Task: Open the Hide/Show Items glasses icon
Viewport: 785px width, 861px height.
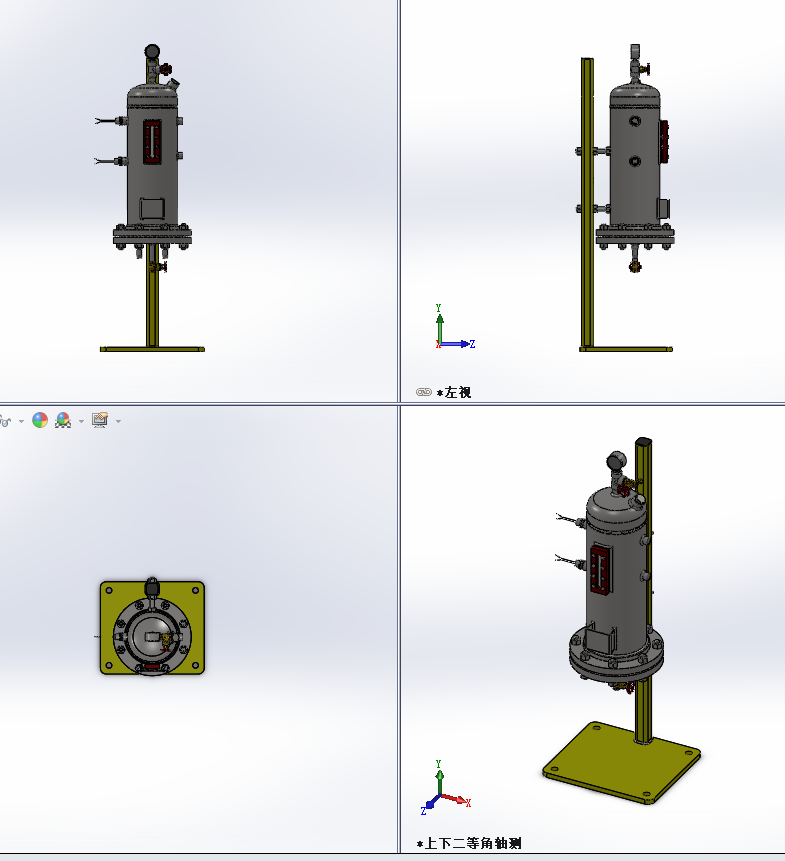Action: tap(5, 421)
